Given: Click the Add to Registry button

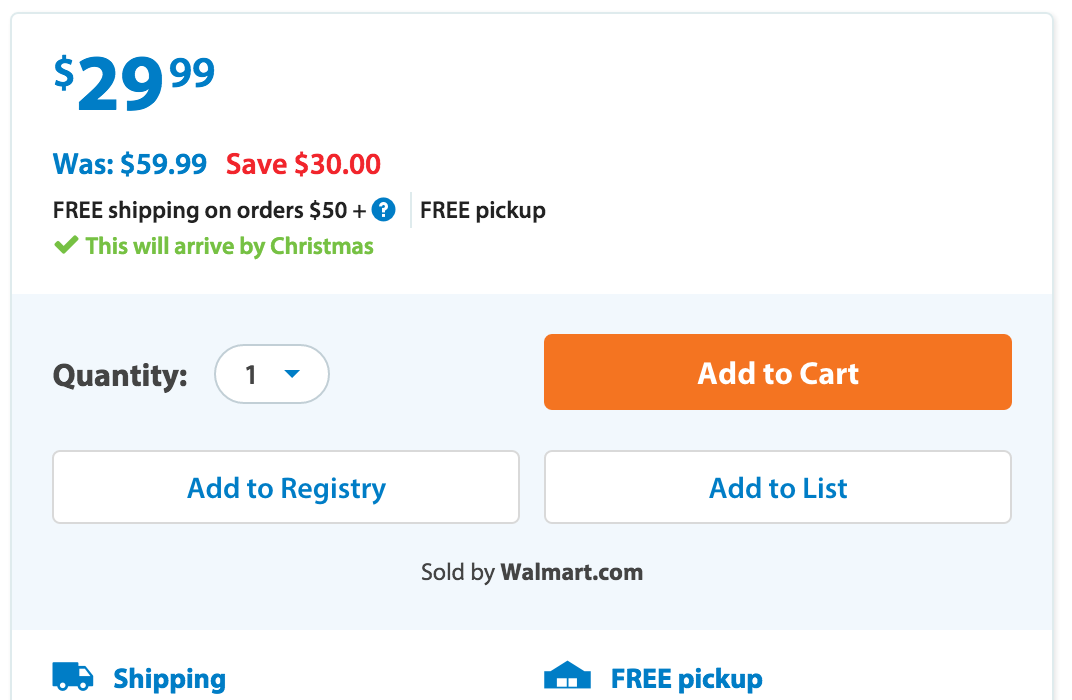Looking at the screenshot, I should [286, 487].
